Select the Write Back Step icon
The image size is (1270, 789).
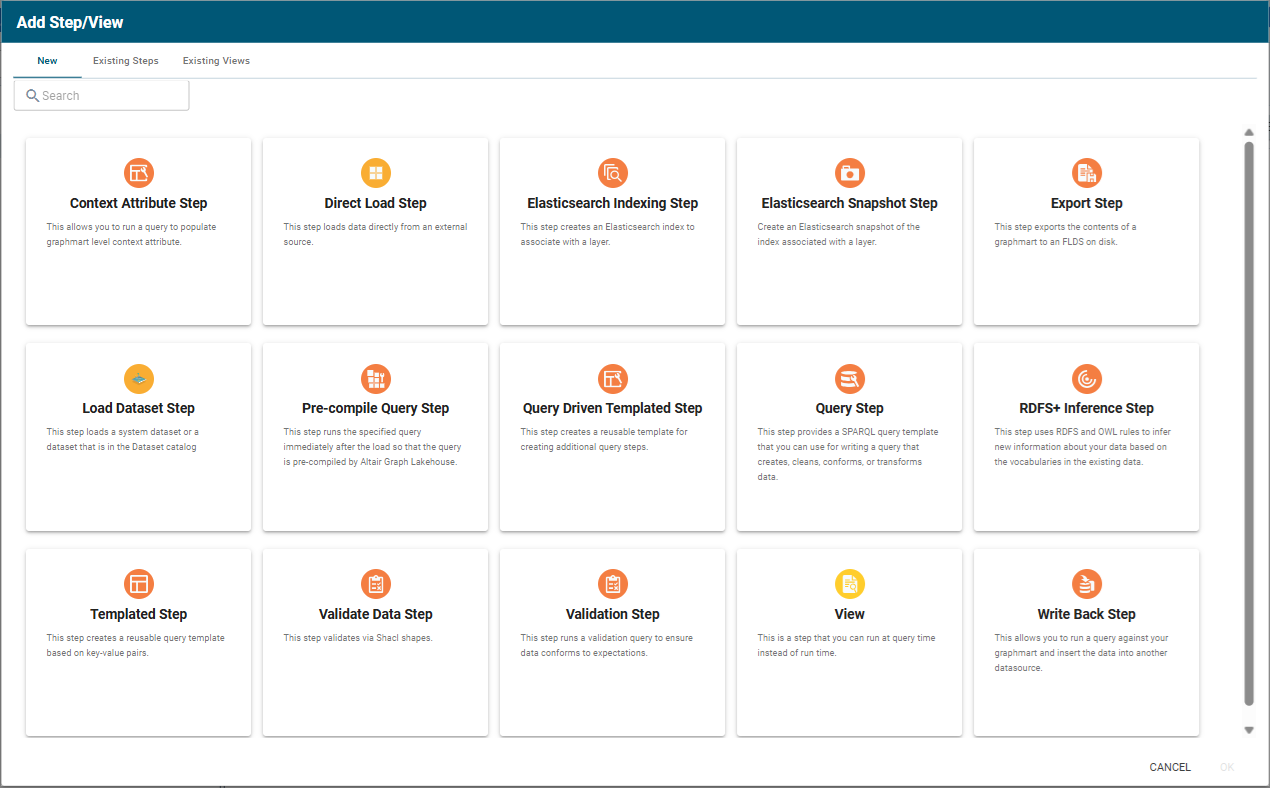(1086, 584)
